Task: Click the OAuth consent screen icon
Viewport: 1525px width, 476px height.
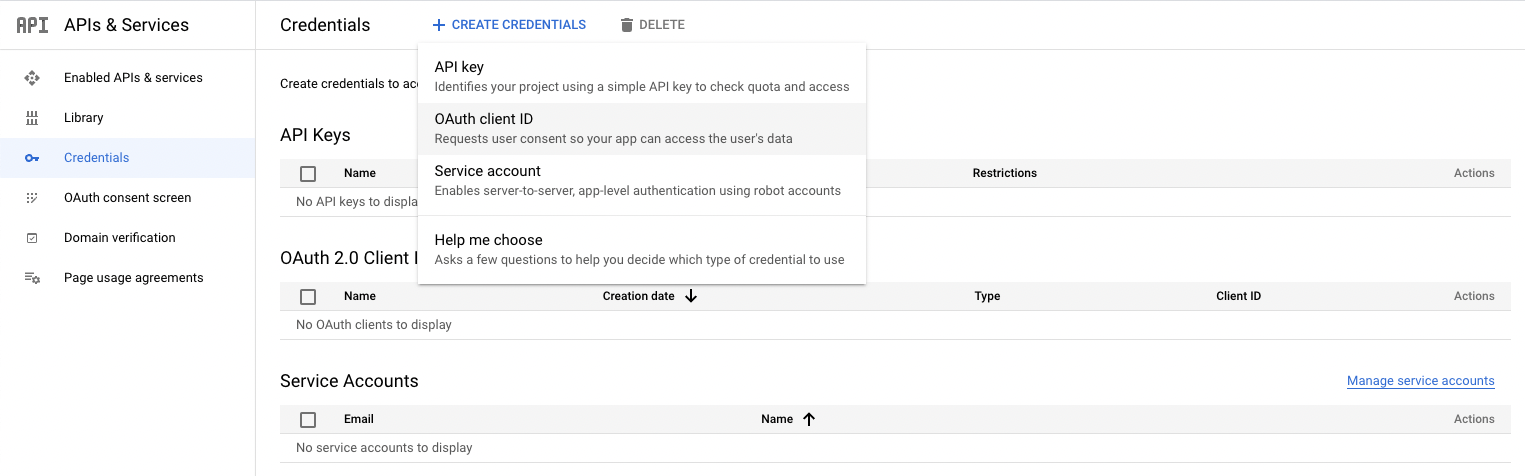Action: tap(32, 198)
